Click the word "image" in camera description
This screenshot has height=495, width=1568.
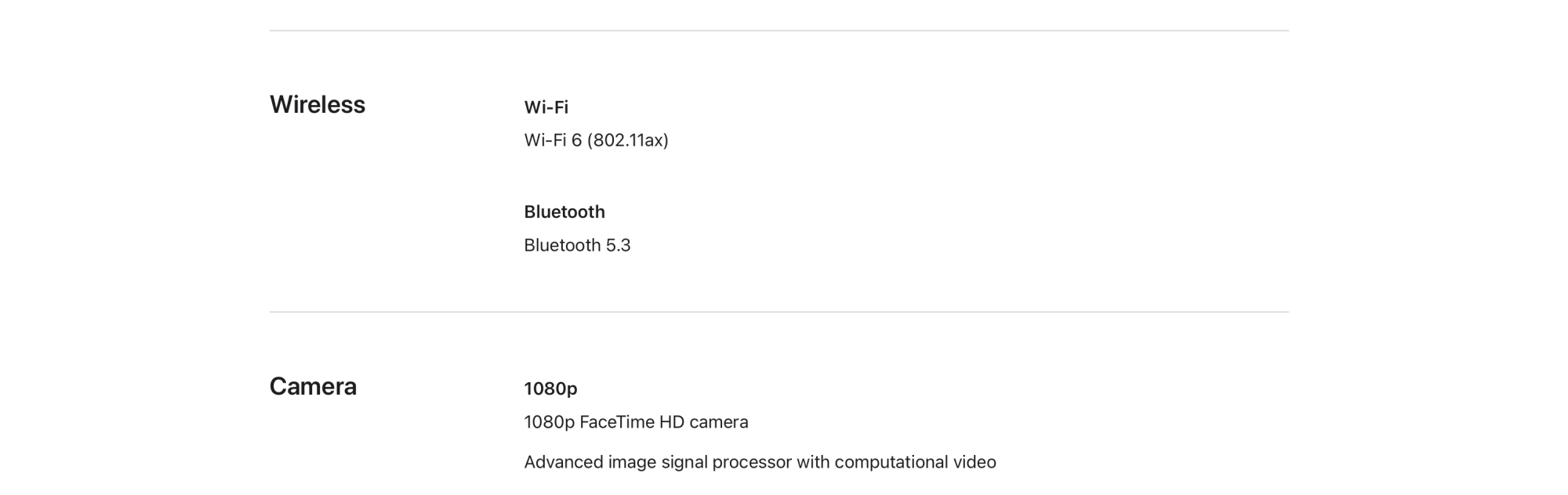632,462
